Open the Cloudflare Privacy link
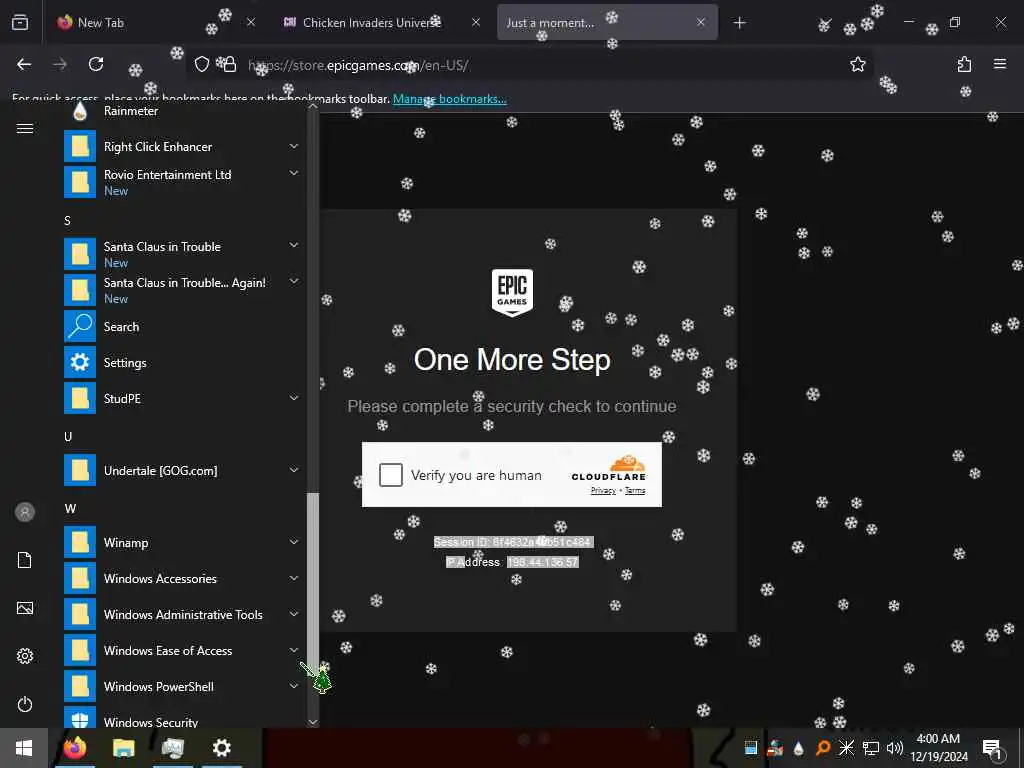Viewport: 1024px width, 768px height. [603, 490]
